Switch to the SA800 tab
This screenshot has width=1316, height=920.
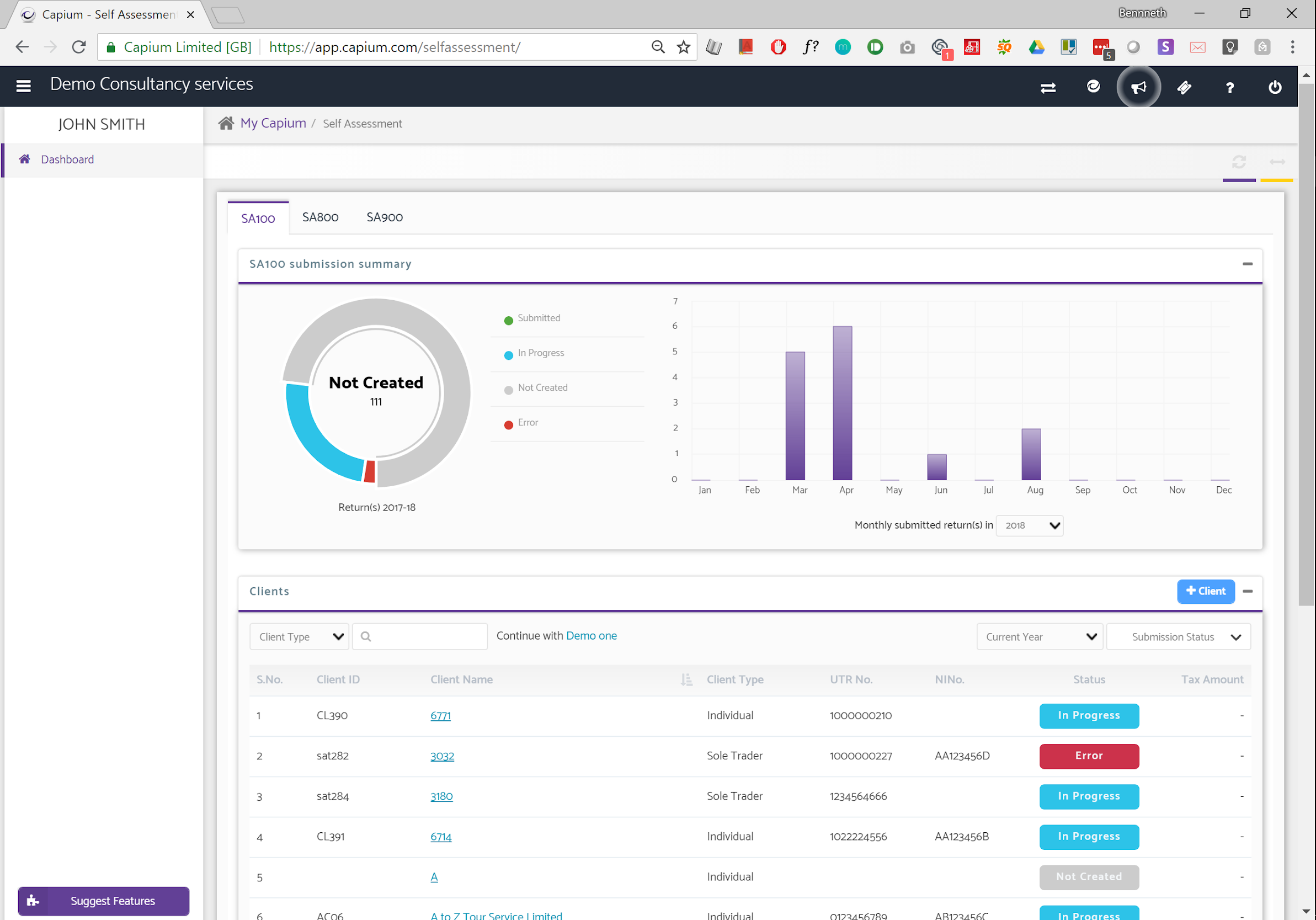coord(321,217)
